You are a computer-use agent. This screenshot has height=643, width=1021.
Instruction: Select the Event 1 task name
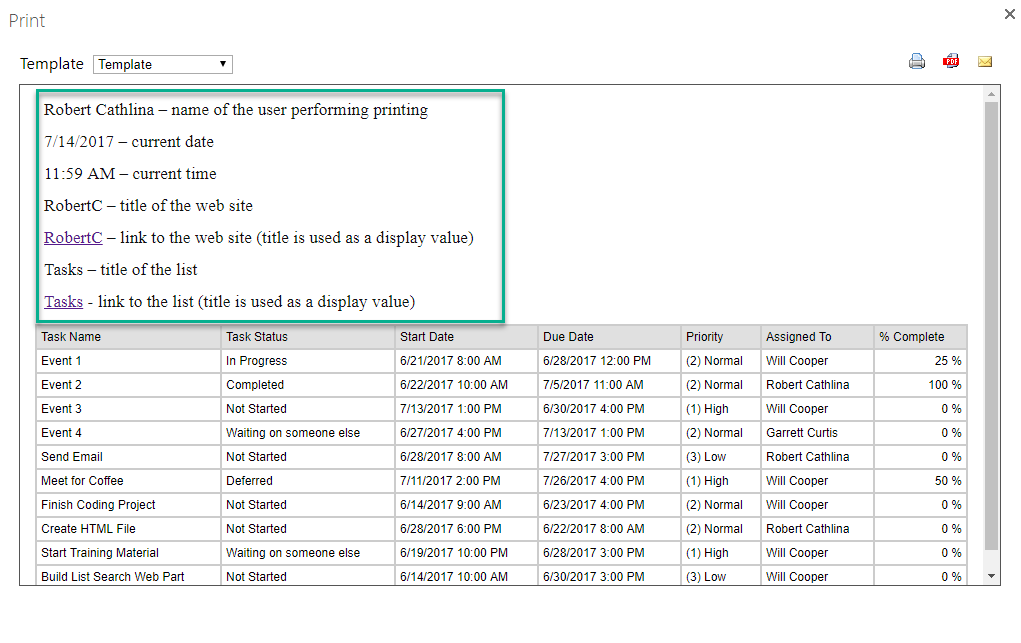point(61,361)
